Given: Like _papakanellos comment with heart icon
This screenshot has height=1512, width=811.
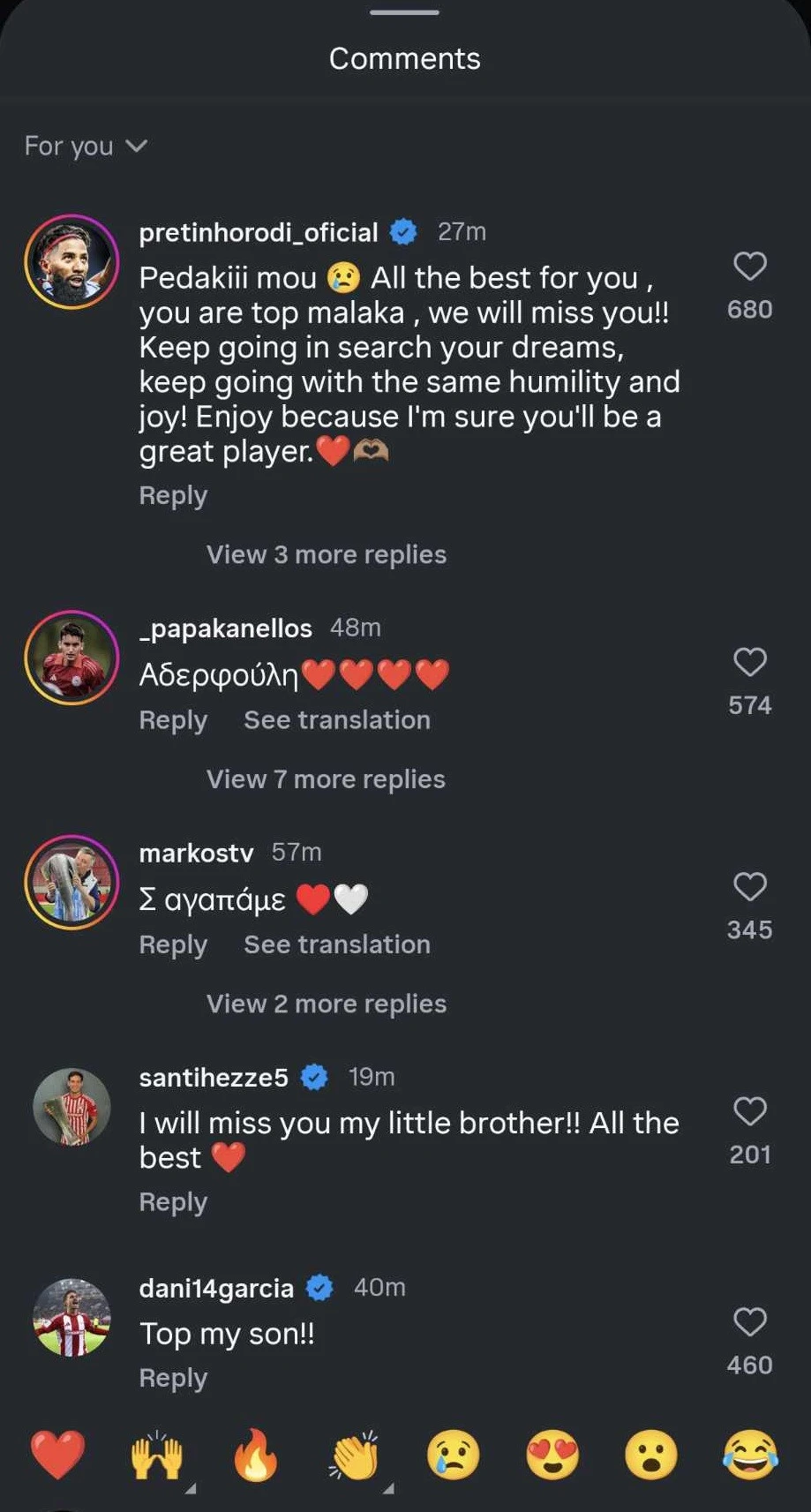Looking at the screenshot, I should coord(749,662).
